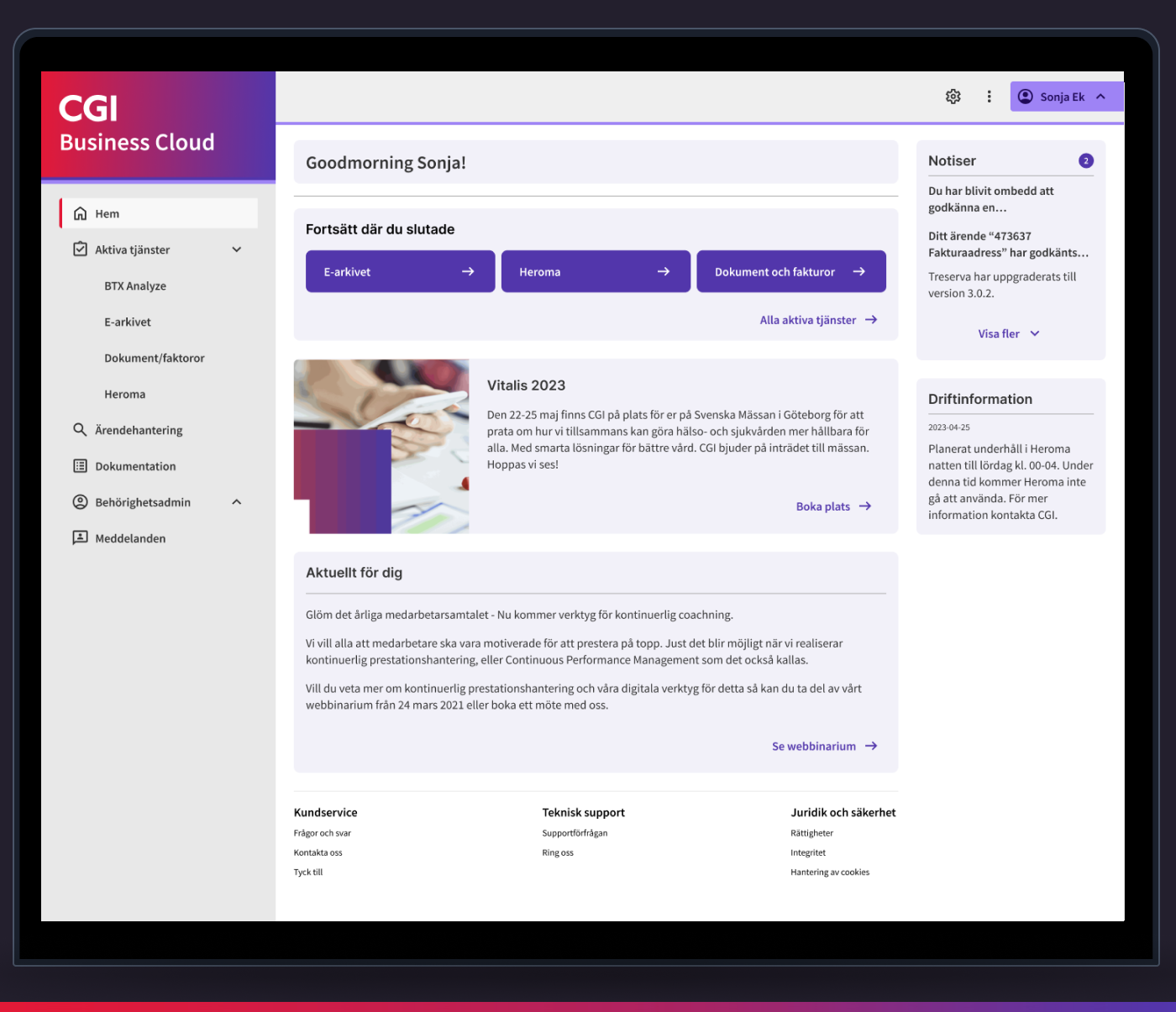Open Treserva upgraded to version 3.0.2 notice
The width and height of the screenshot is (1176, 1012).
[x=1002, y=285]
